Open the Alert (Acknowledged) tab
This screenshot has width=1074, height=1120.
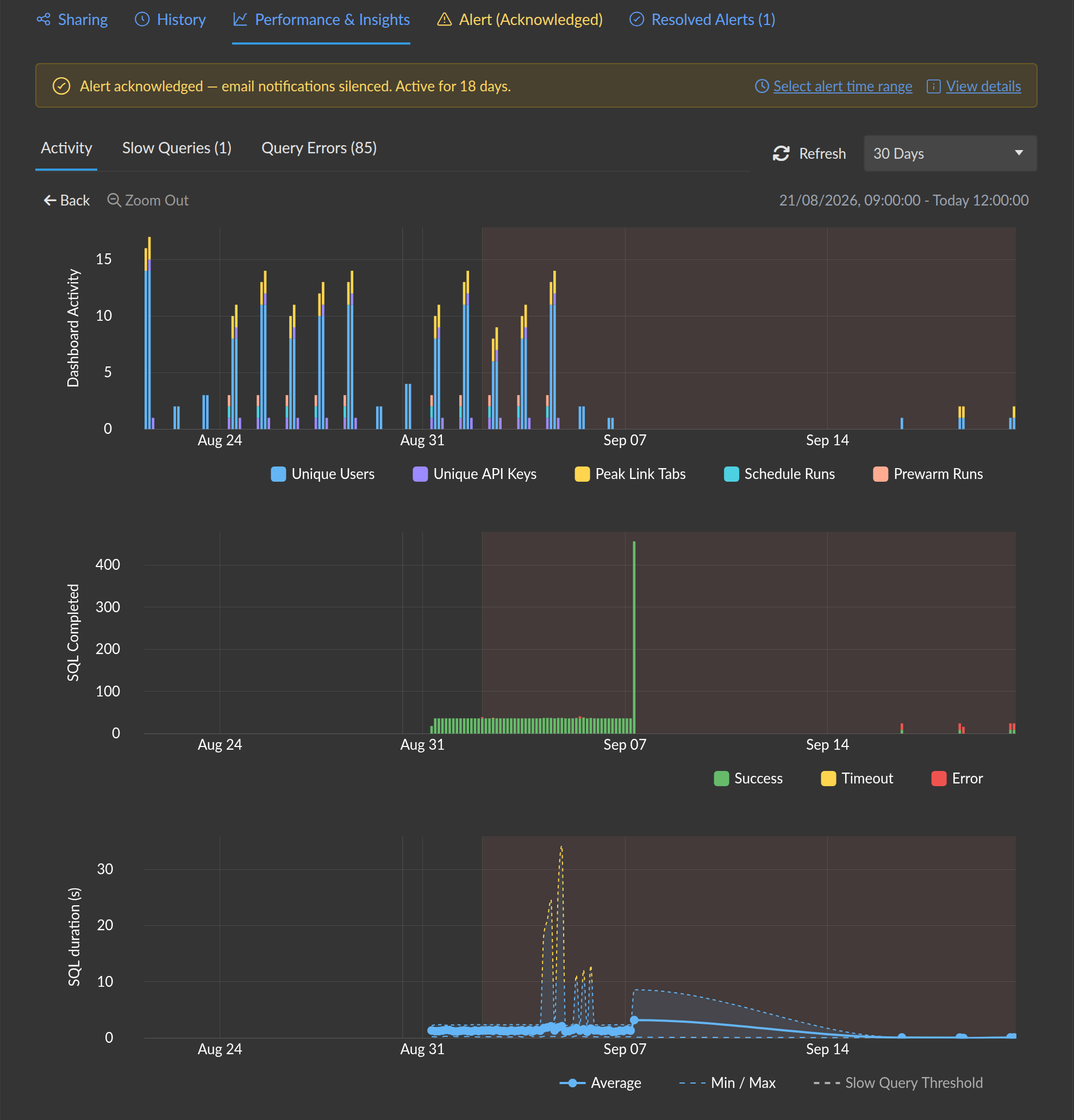coord(520,20)
